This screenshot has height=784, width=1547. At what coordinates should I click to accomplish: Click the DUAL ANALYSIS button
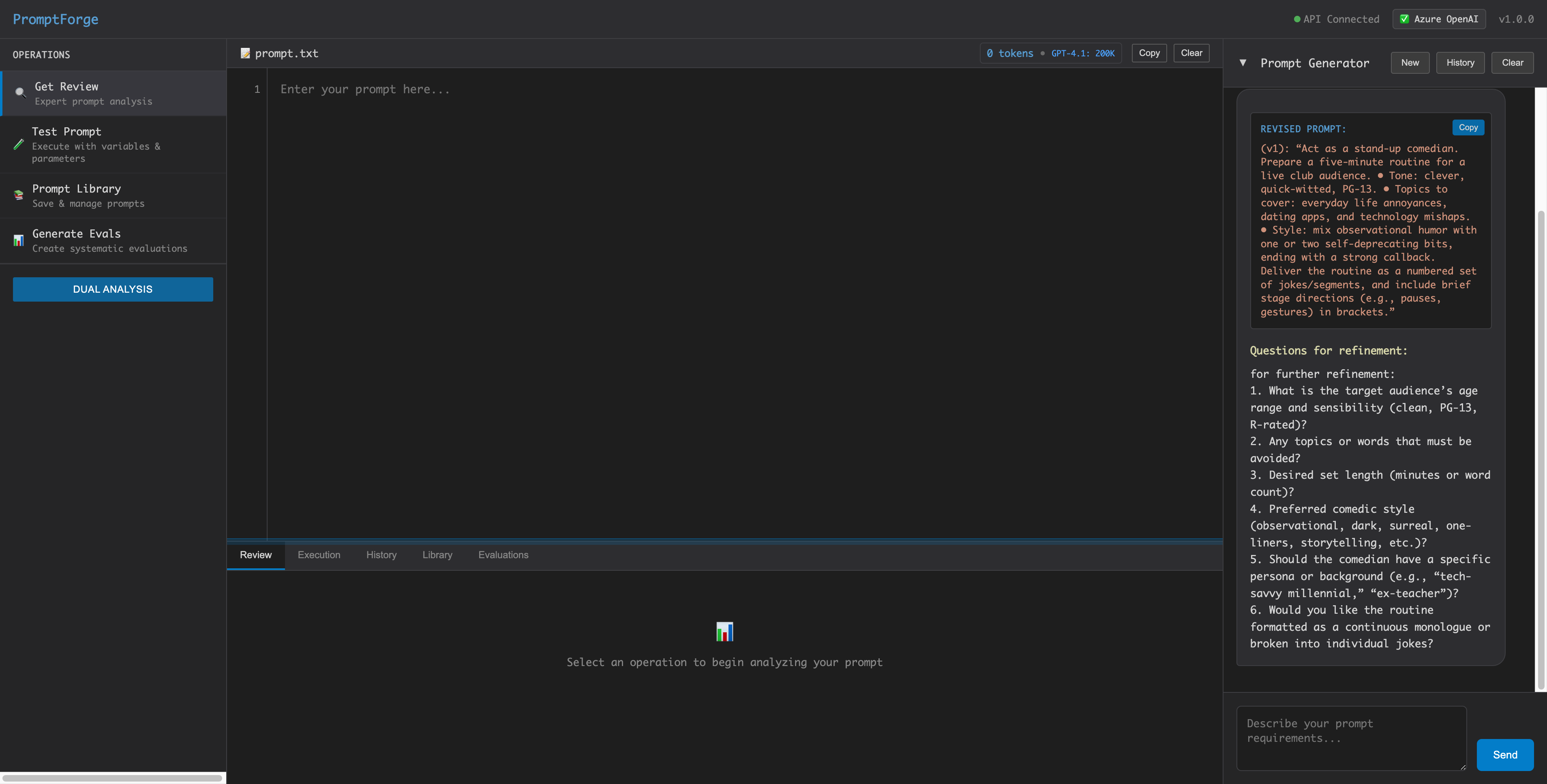tap(113, 289)
